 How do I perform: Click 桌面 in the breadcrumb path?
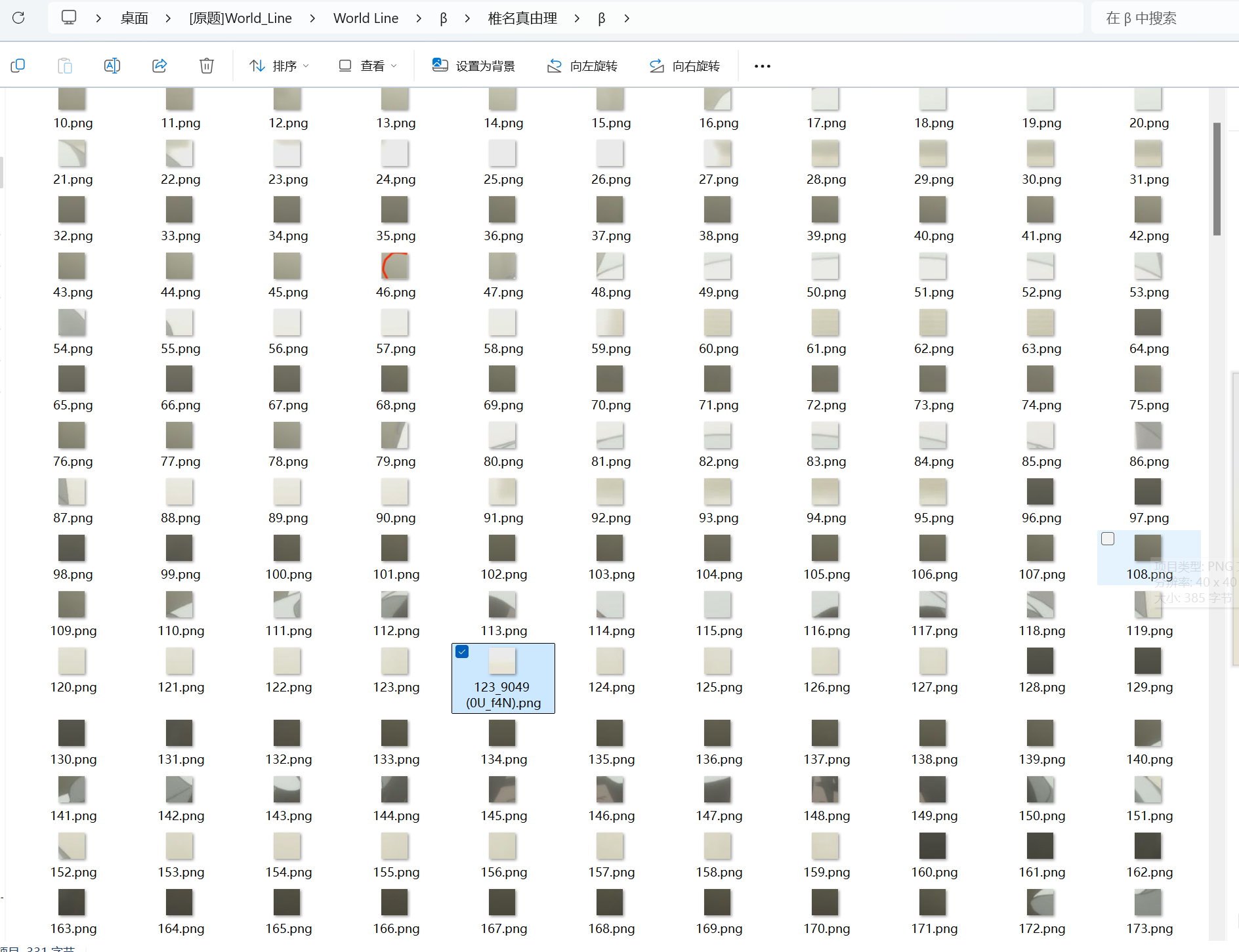pos(135,18)
